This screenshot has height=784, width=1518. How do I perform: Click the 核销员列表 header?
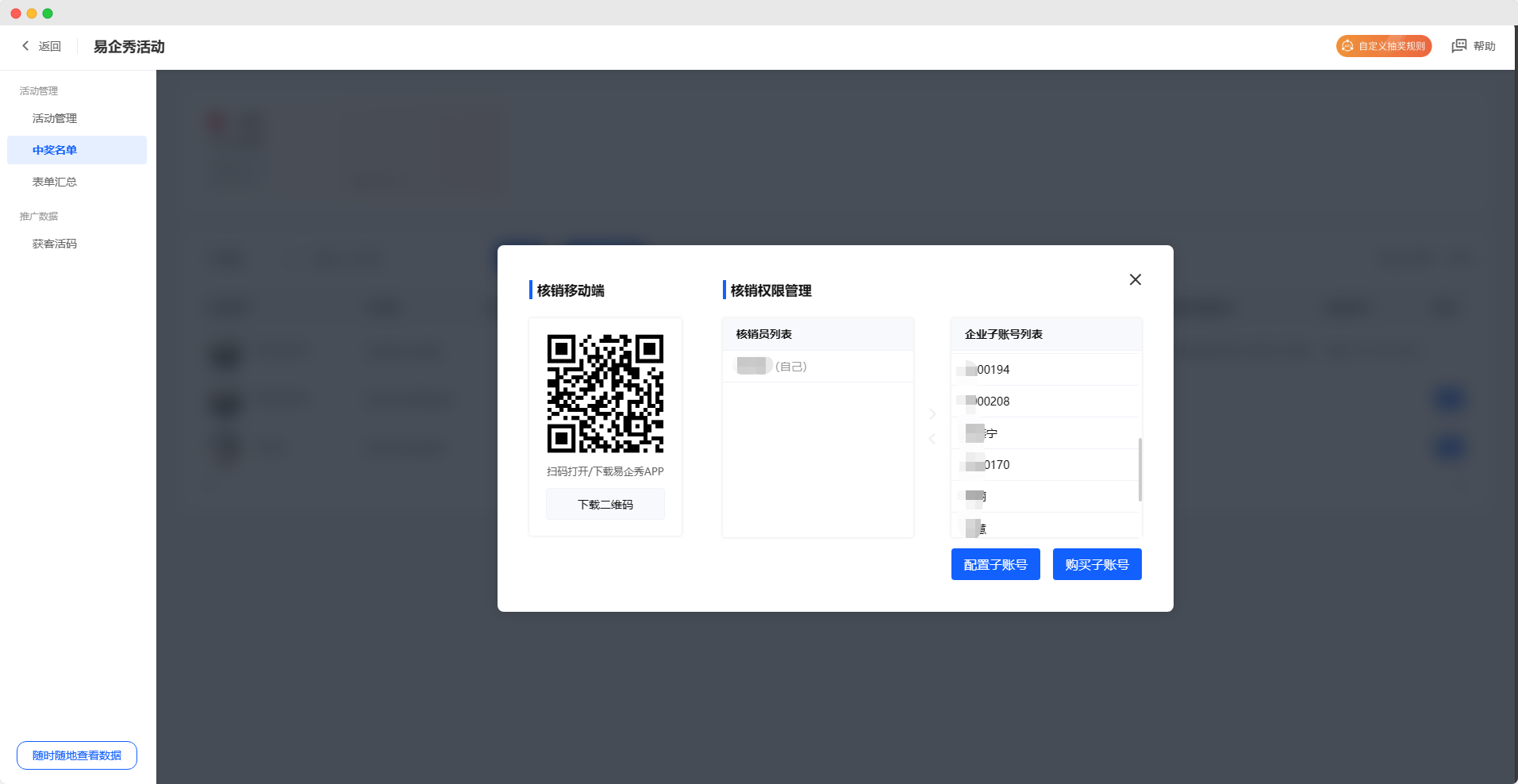click(817, 334)
